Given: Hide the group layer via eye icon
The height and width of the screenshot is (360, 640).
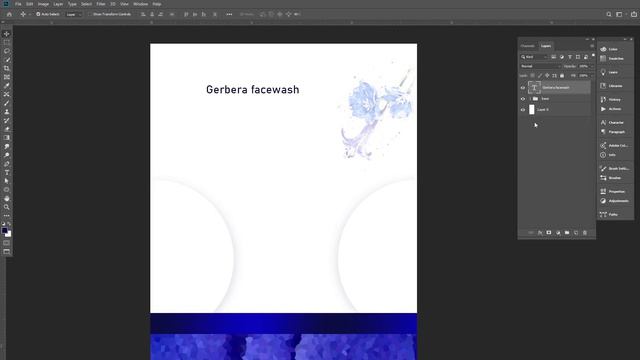Looking at the screenshot, I should 523,99.
